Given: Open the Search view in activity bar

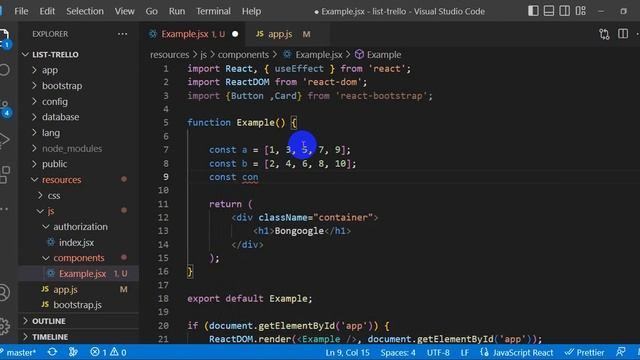Looking at the screenshot, I should pos(4,70).
